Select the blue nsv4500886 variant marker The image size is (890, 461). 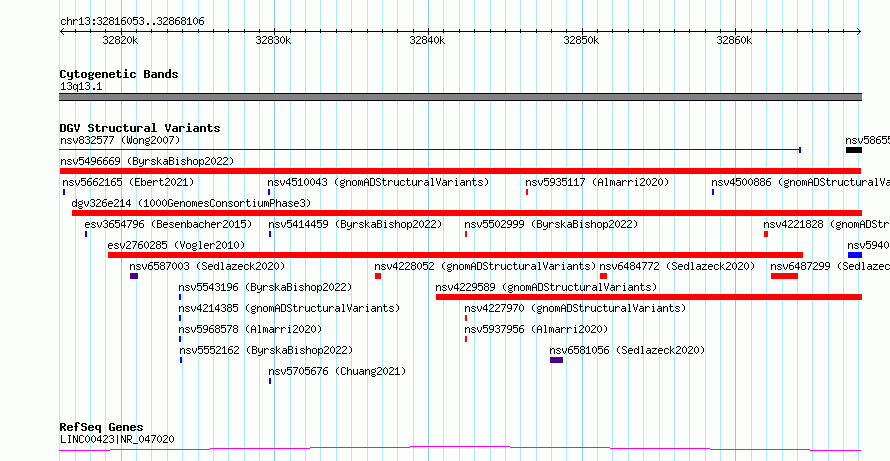pyautogui.click(x=713, y=192)
